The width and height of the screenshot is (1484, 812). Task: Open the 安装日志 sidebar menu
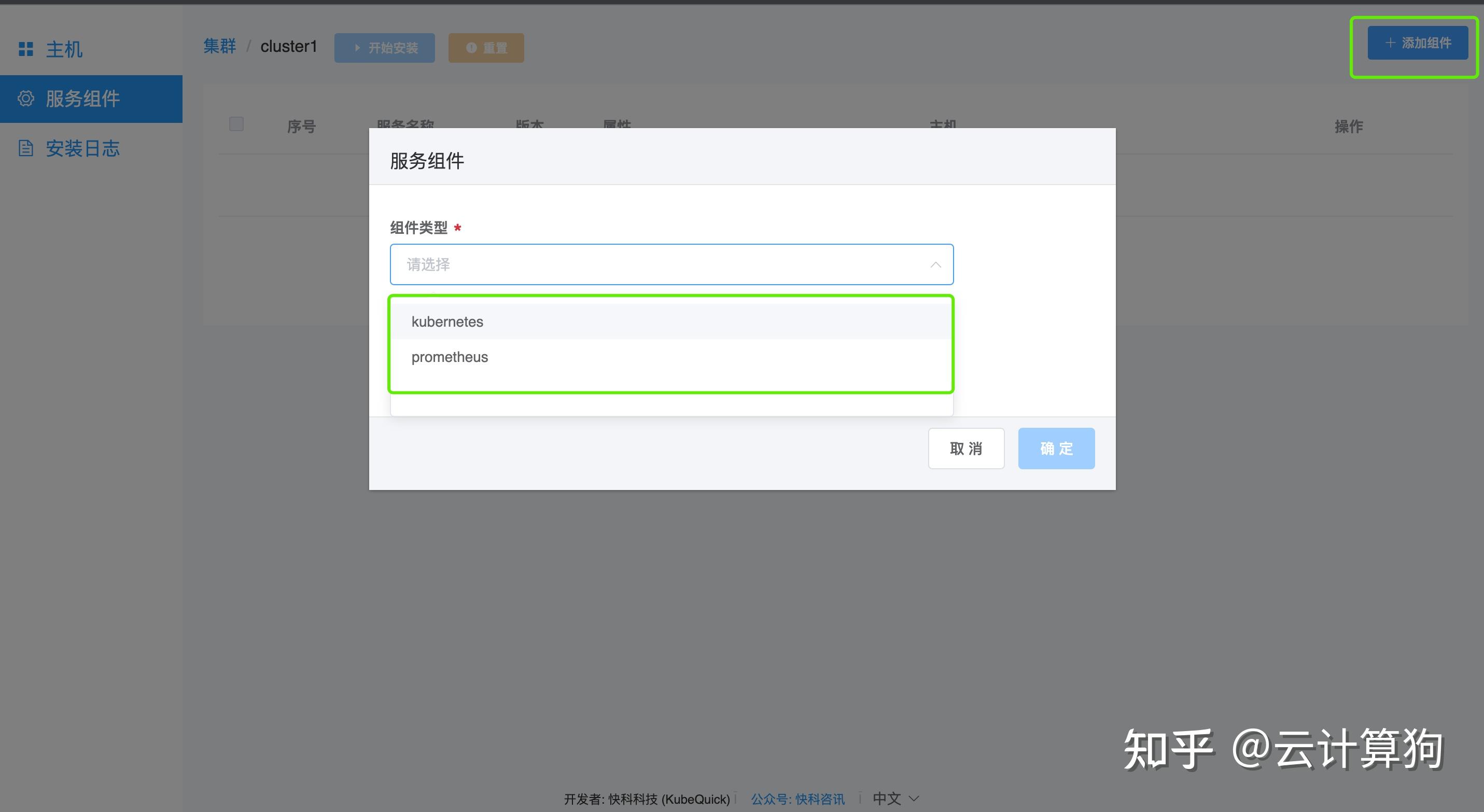pyautogui.click(x=82, y=148)
